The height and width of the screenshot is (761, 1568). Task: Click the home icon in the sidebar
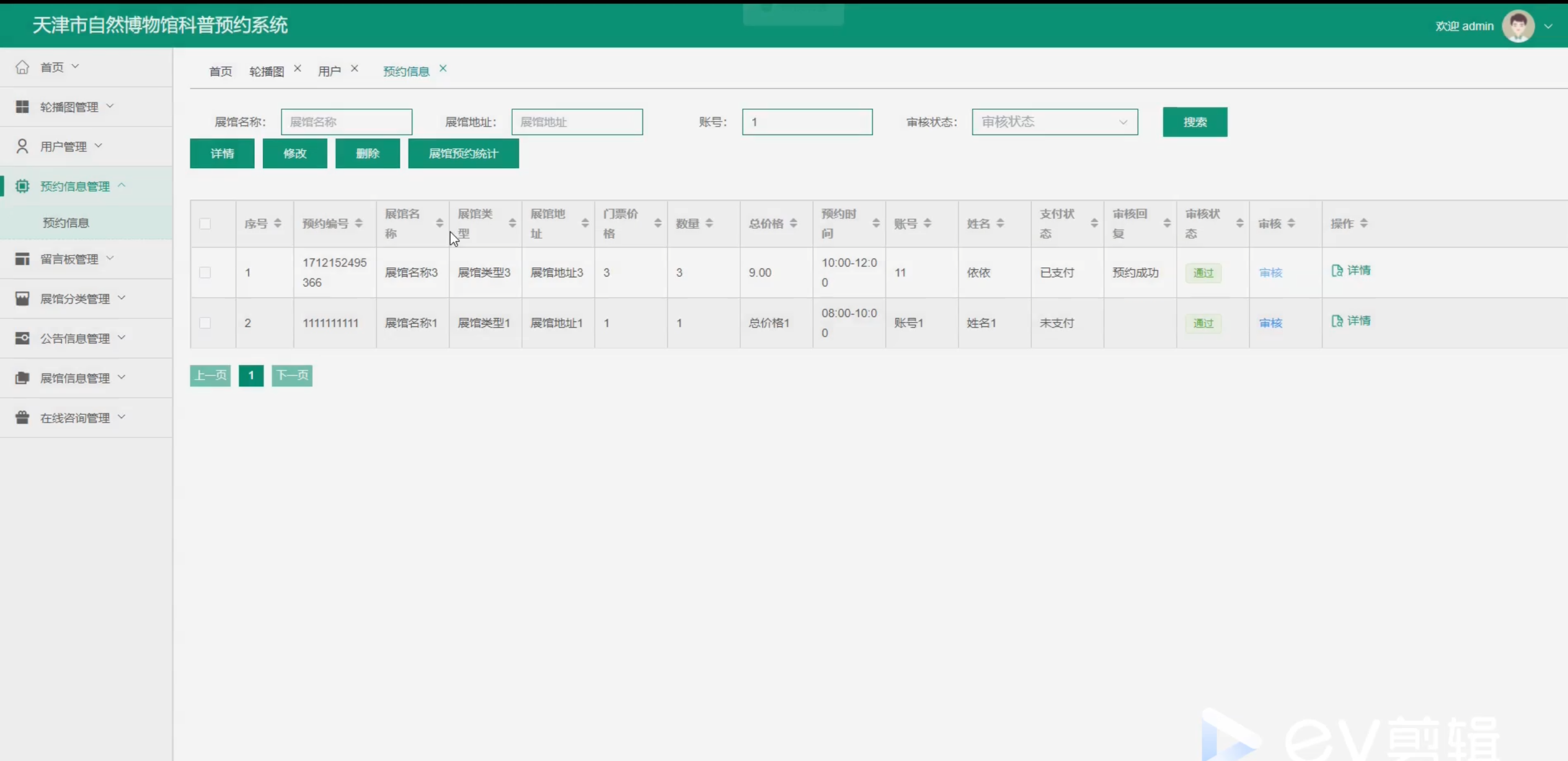click(x=22, y=67)
